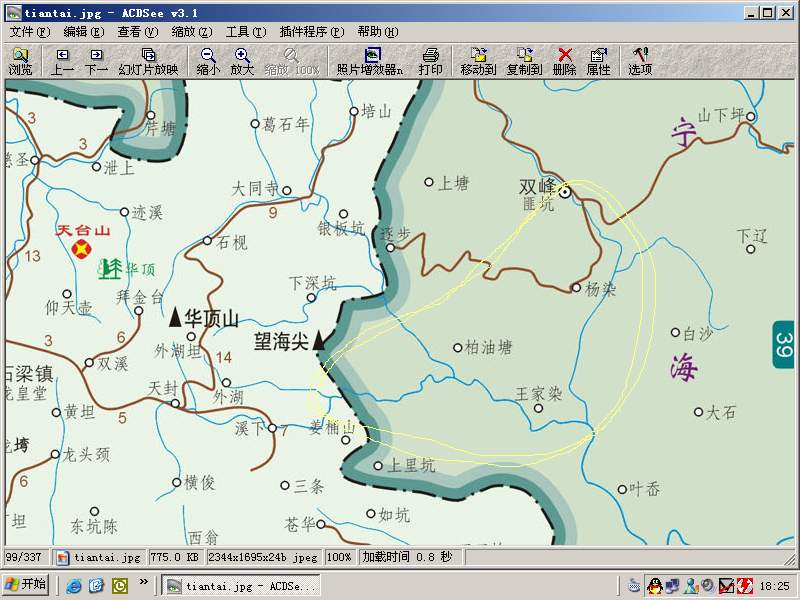This screenshot has height=600, width=800.
Task: Open image 属性 (Properties) icon
Action: pos(598,61)
